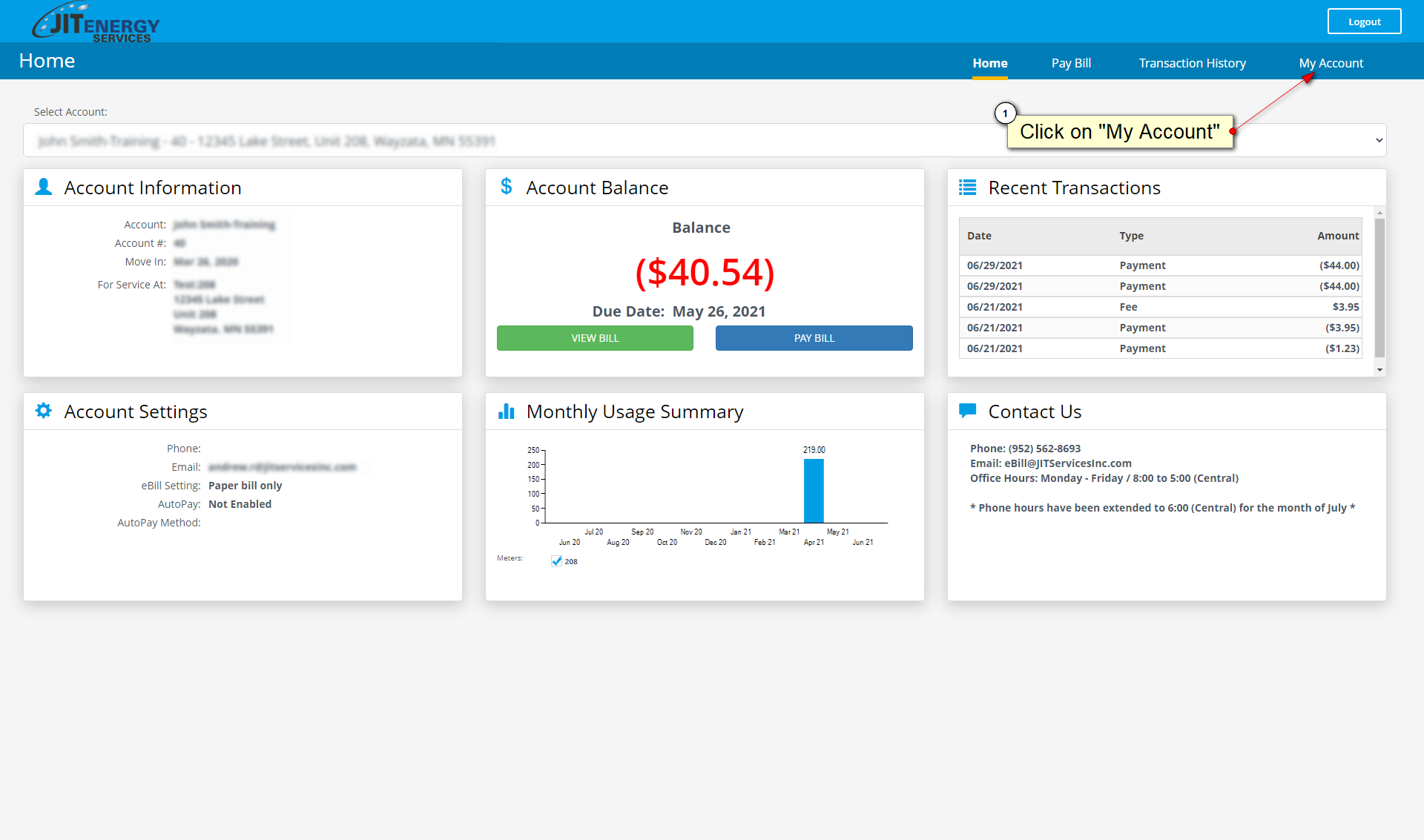
Task: Click the Account Balance dollar icon
Action: coord(507,186)
